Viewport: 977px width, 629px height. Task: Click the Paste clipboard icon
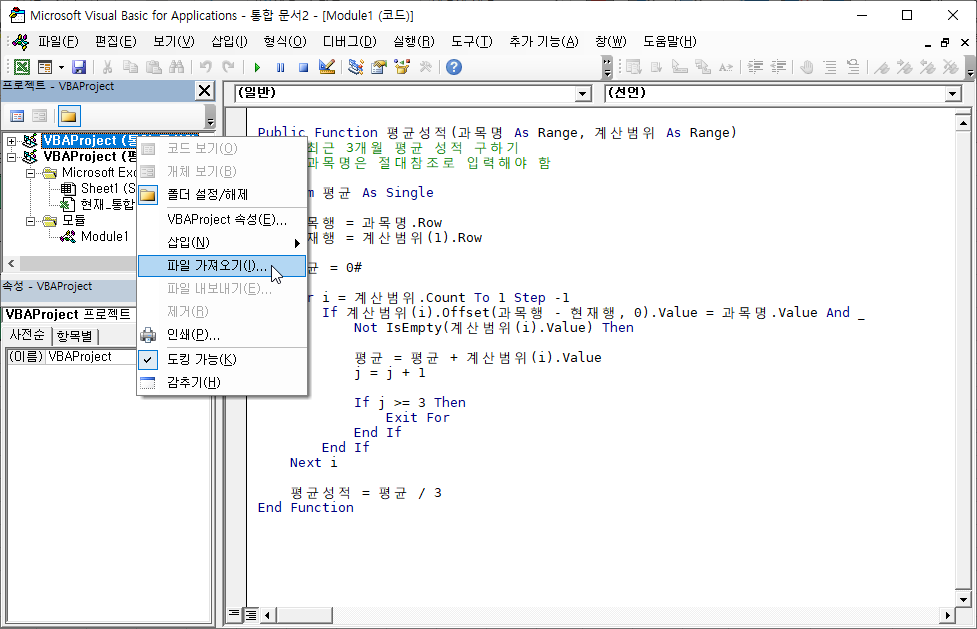(153, 67)
